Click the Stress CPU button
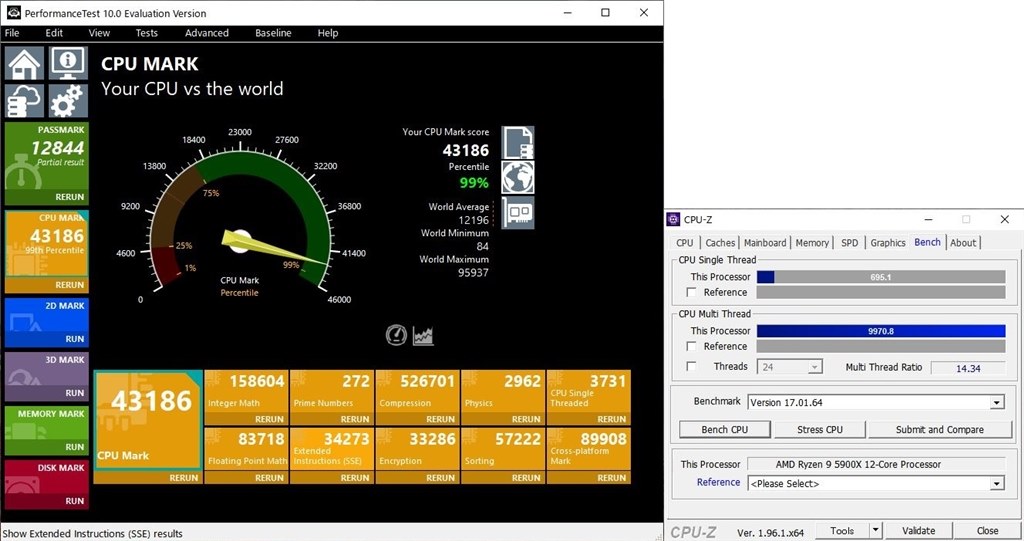 [x=820, y=429]
